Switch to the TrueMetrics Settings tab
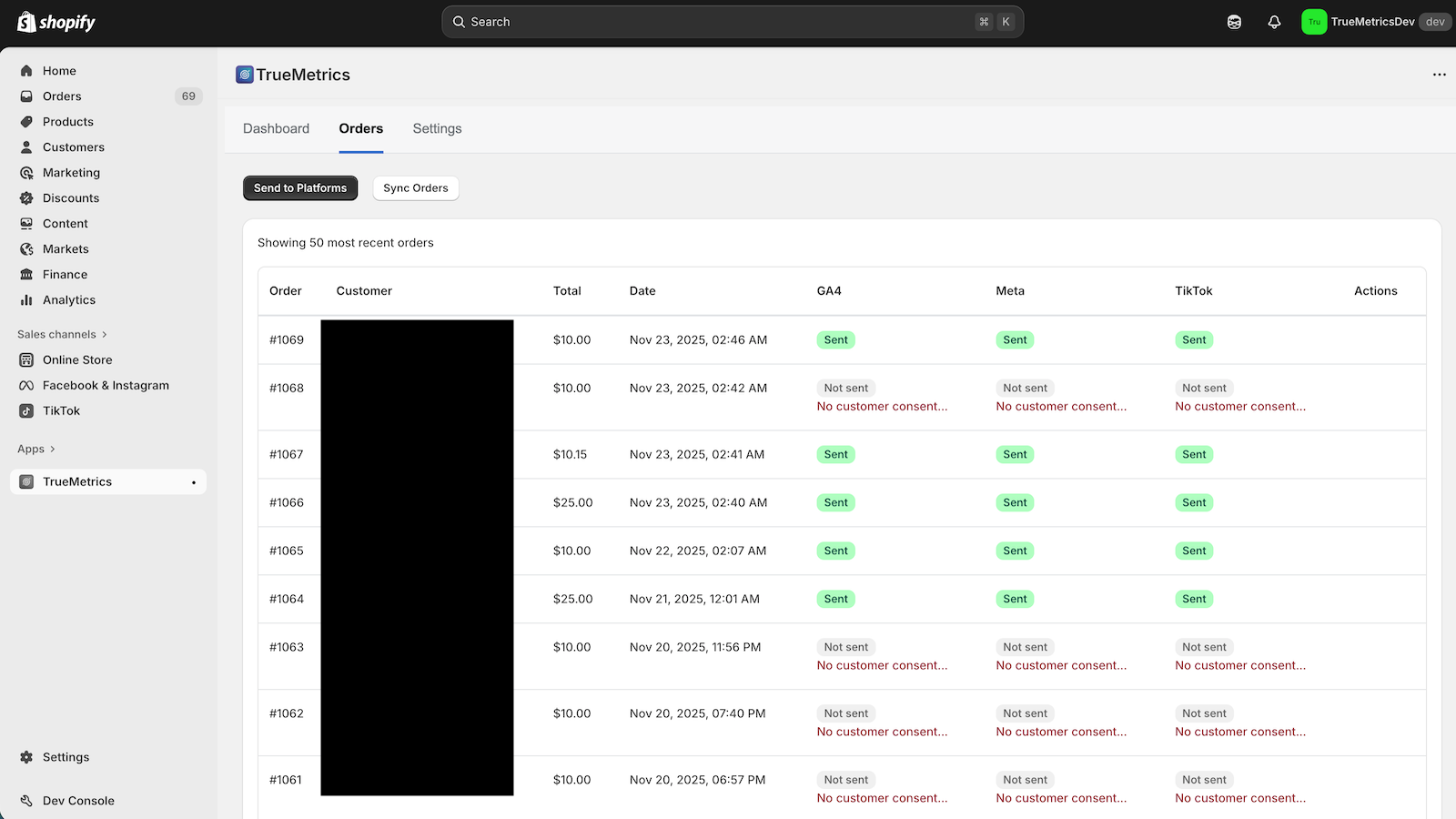This screenshot has height=819, width=1456. coord(437,129)
